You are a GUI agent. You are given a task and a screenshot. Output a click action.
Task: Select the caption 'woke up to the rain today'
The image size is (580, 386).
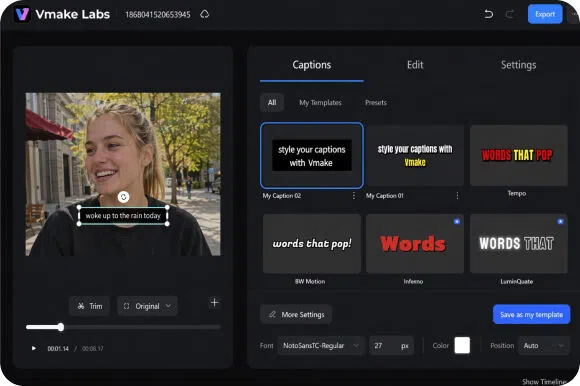(x=123, y=216)
